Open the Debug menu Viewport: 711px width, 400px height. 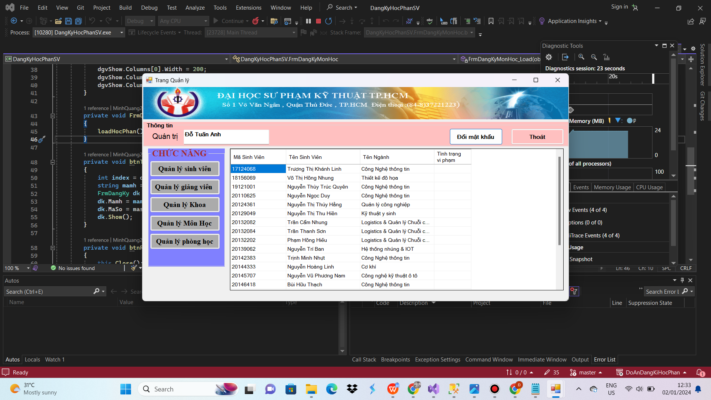click(x=149, y=8)
